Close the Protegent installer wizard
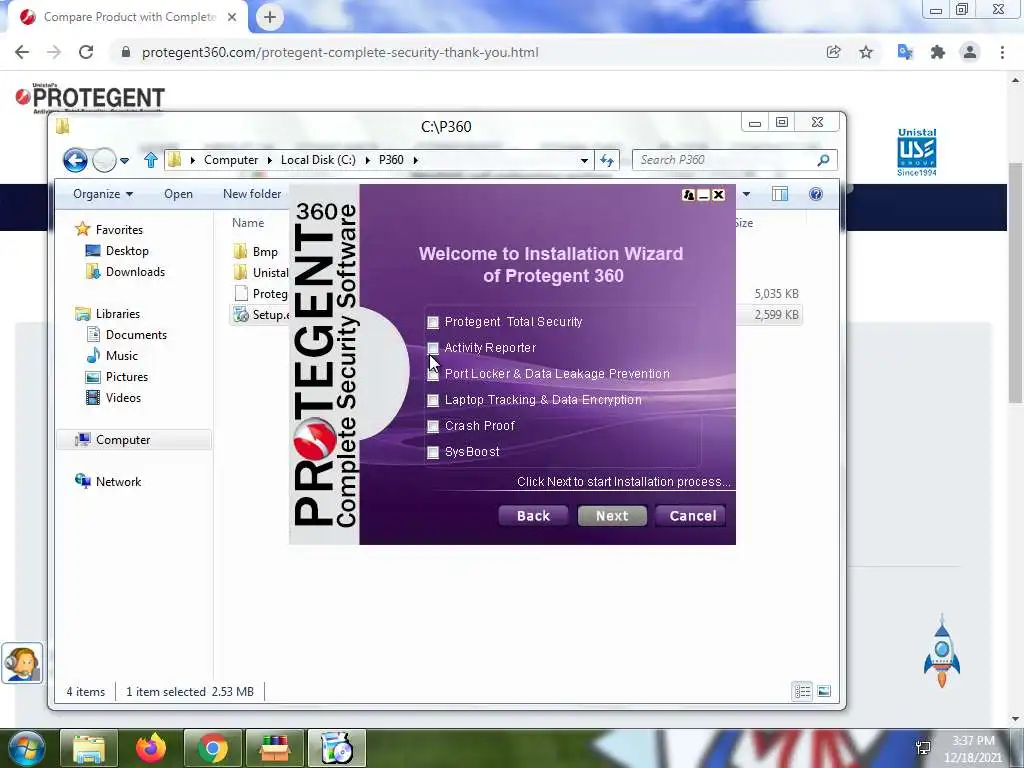This screenshot has height=768, width=1024. point(718,195)
